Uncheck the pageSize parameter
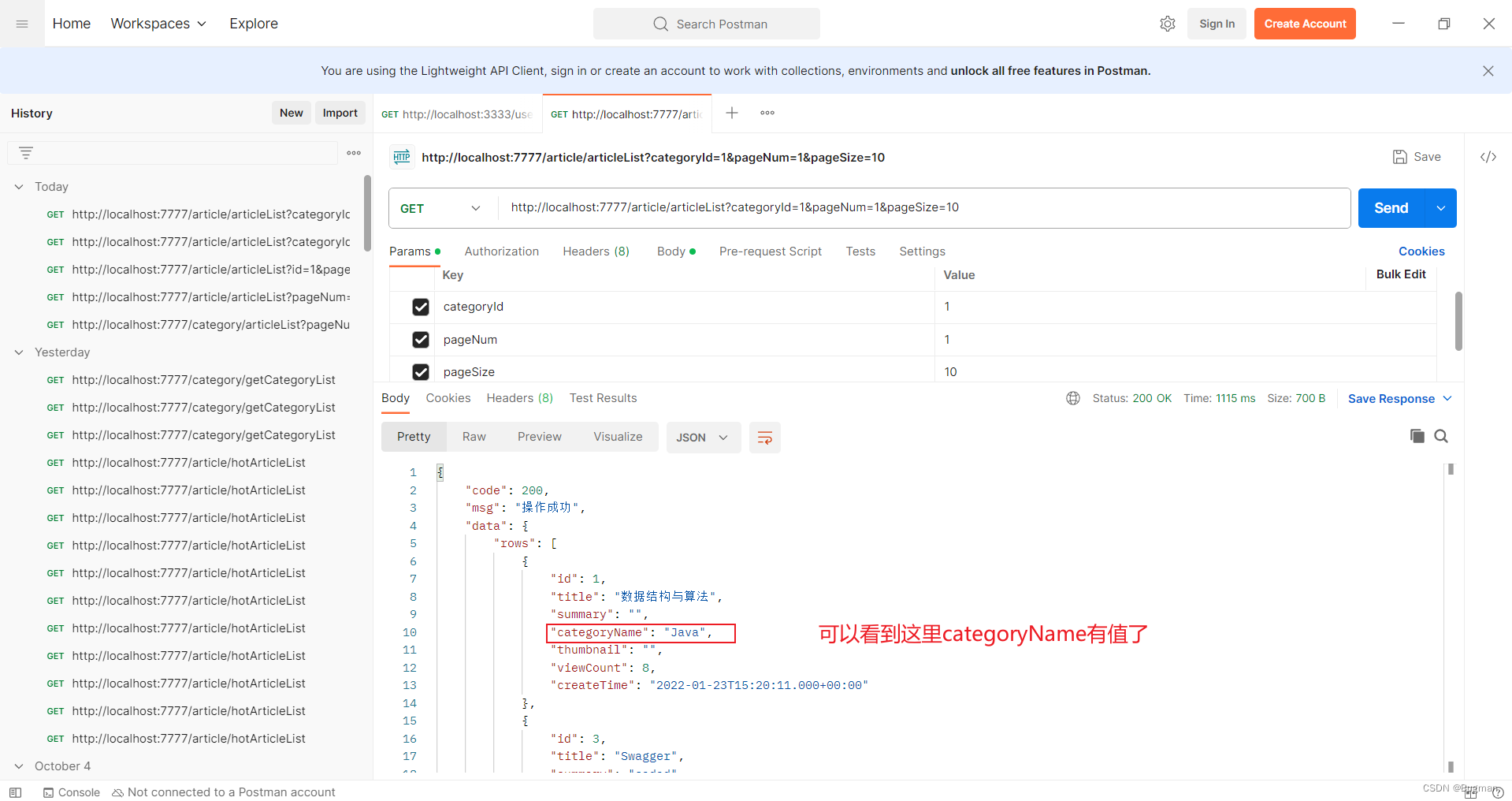The width and height of the screenshot is (1512, 801). (x=421, y=372)
